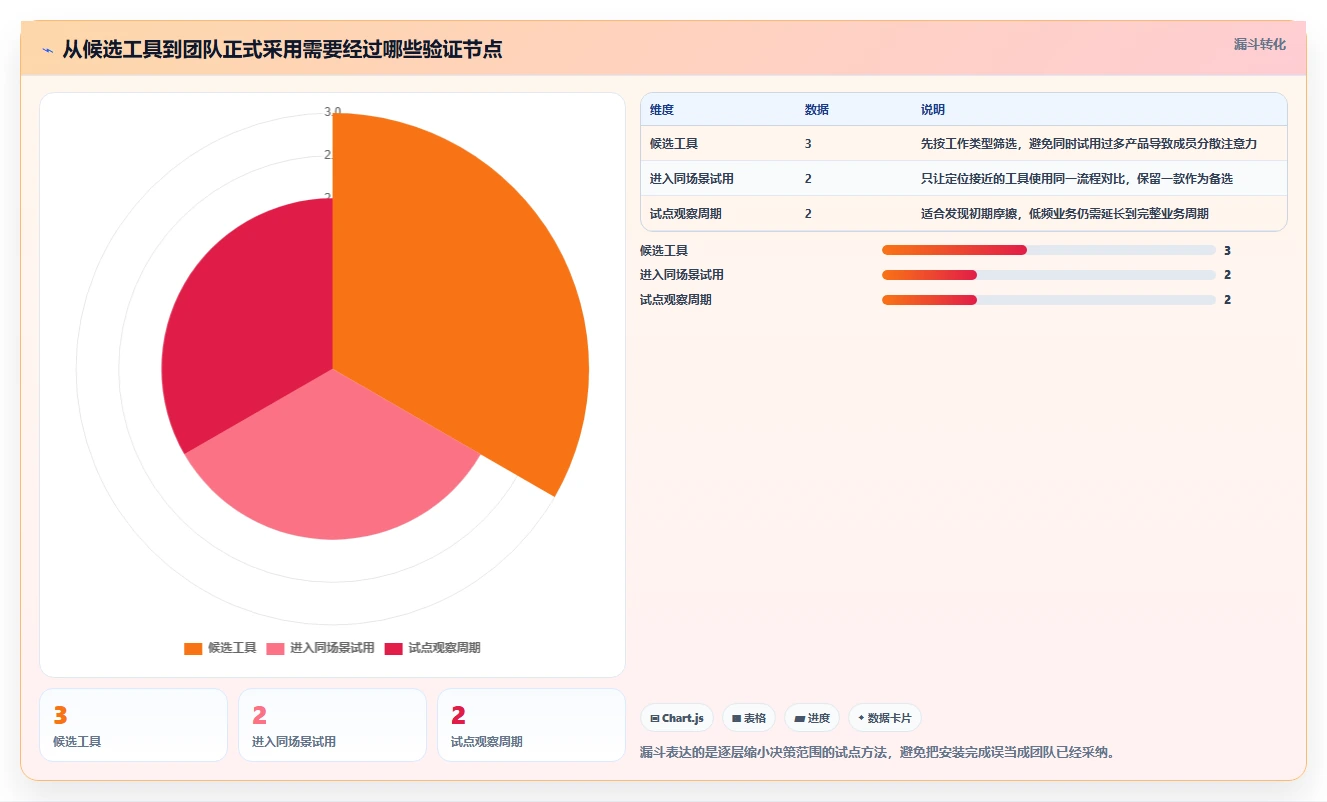
Task: Click the 候选工具 progress bar
Action: (x=1049, y=250)
